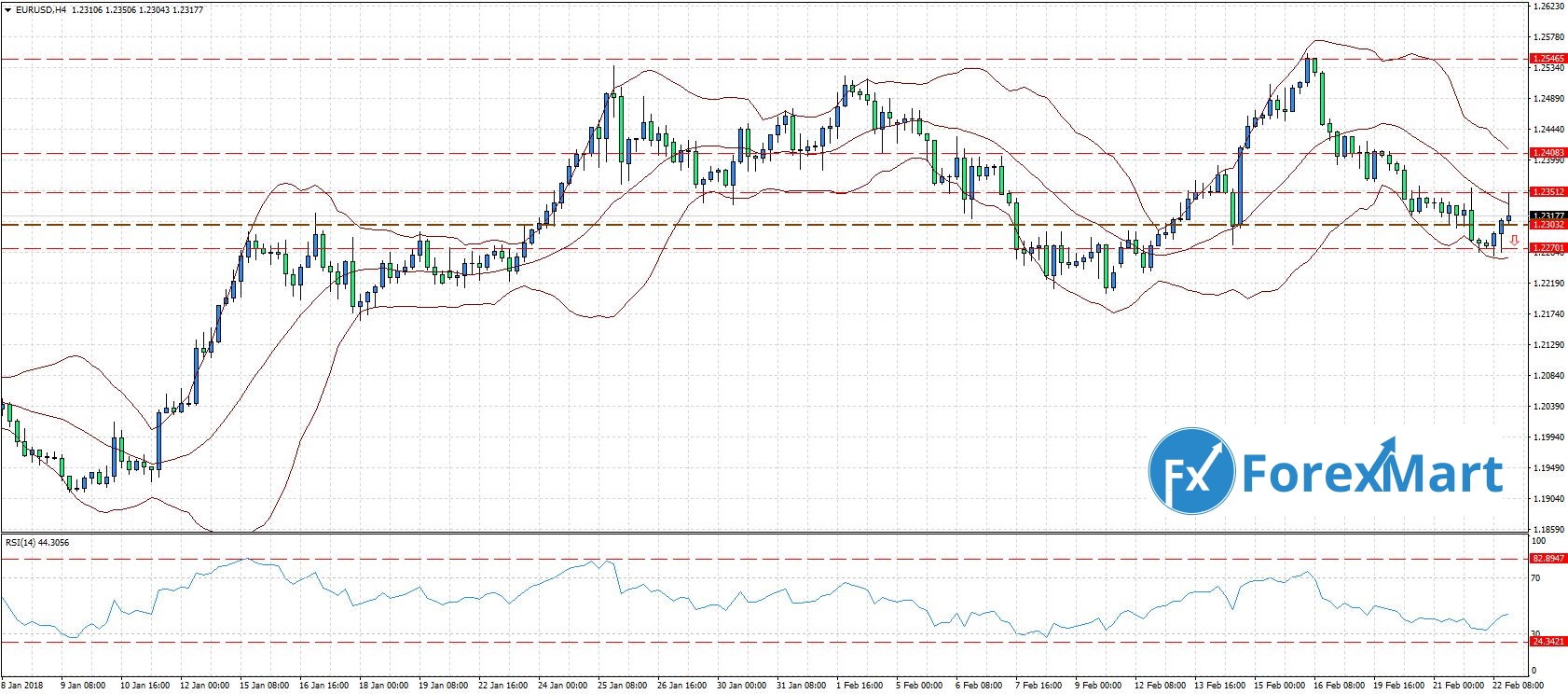The height and width of the screenshot is (694, 1568).
Task: Select the 1.24083 red price level label
Action: pos(1547,153)
